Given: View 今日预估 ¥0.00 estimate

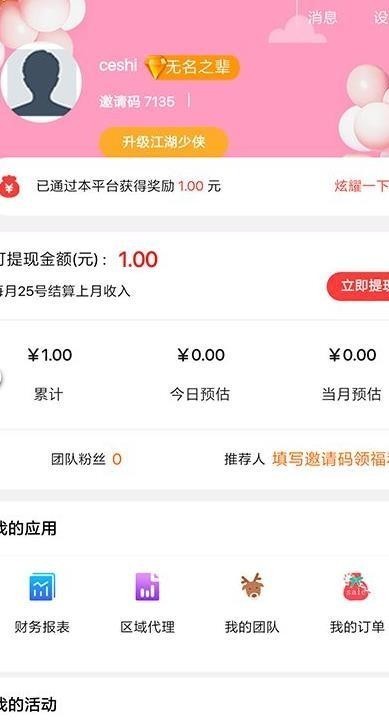Looking at the screenshot, I should pyautogui.click(x=200, y=374).
